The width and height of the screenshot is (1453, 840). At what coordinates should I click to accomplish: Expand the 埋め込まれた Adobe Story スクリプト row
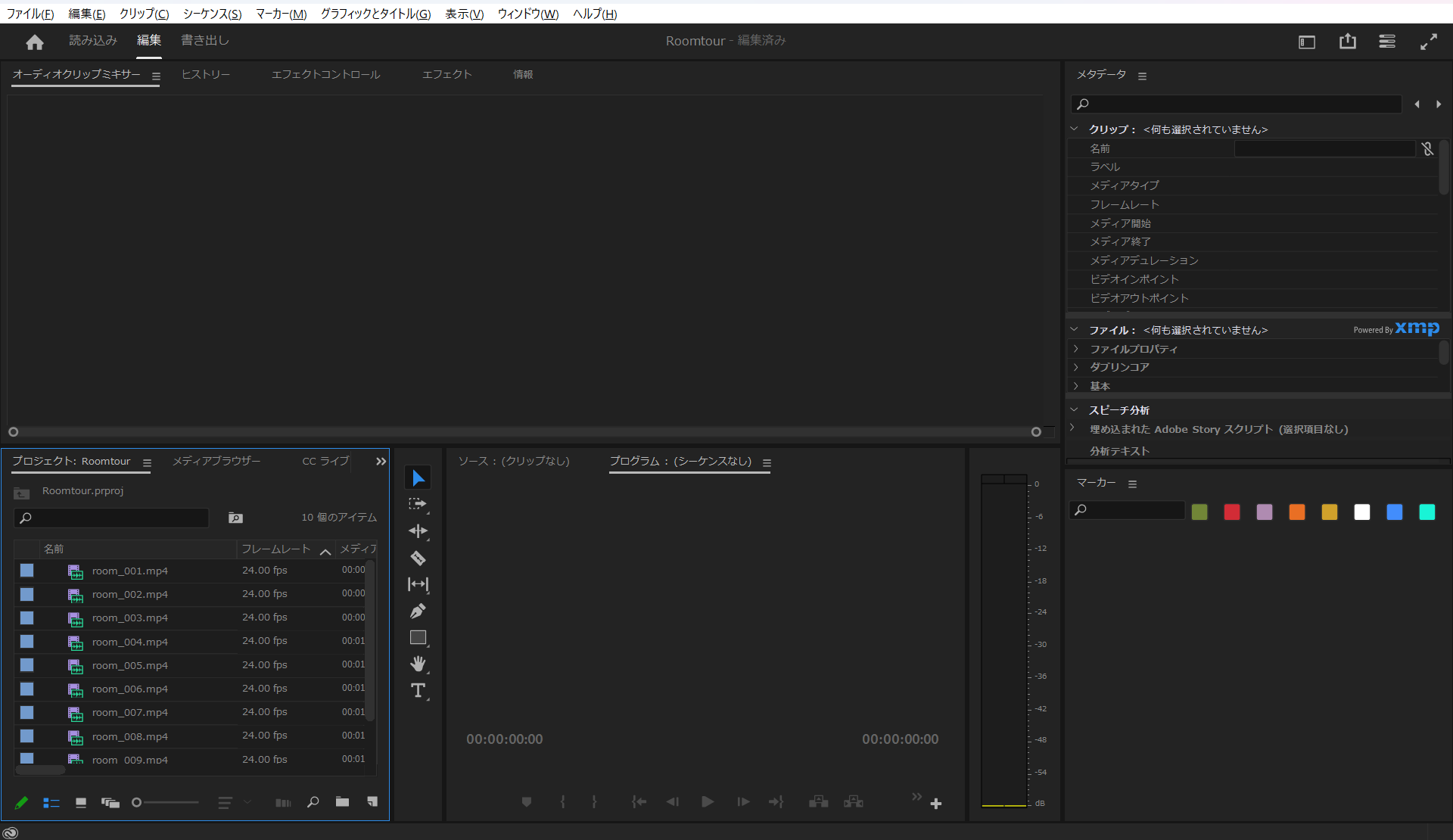[x=1072, y=428]
